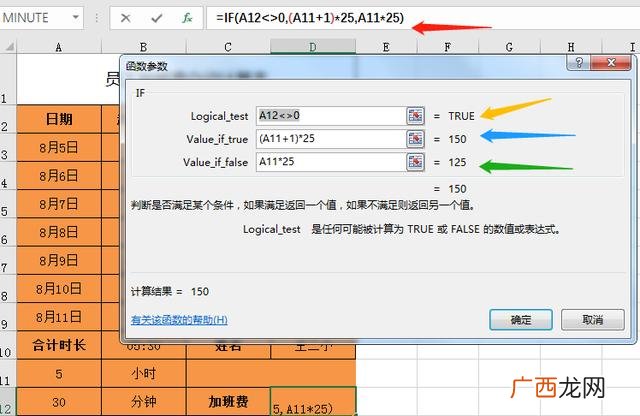Viewport: 640px width, 416px height.
Task: Click the 确定 (OK) button
Action: [521, 320]
